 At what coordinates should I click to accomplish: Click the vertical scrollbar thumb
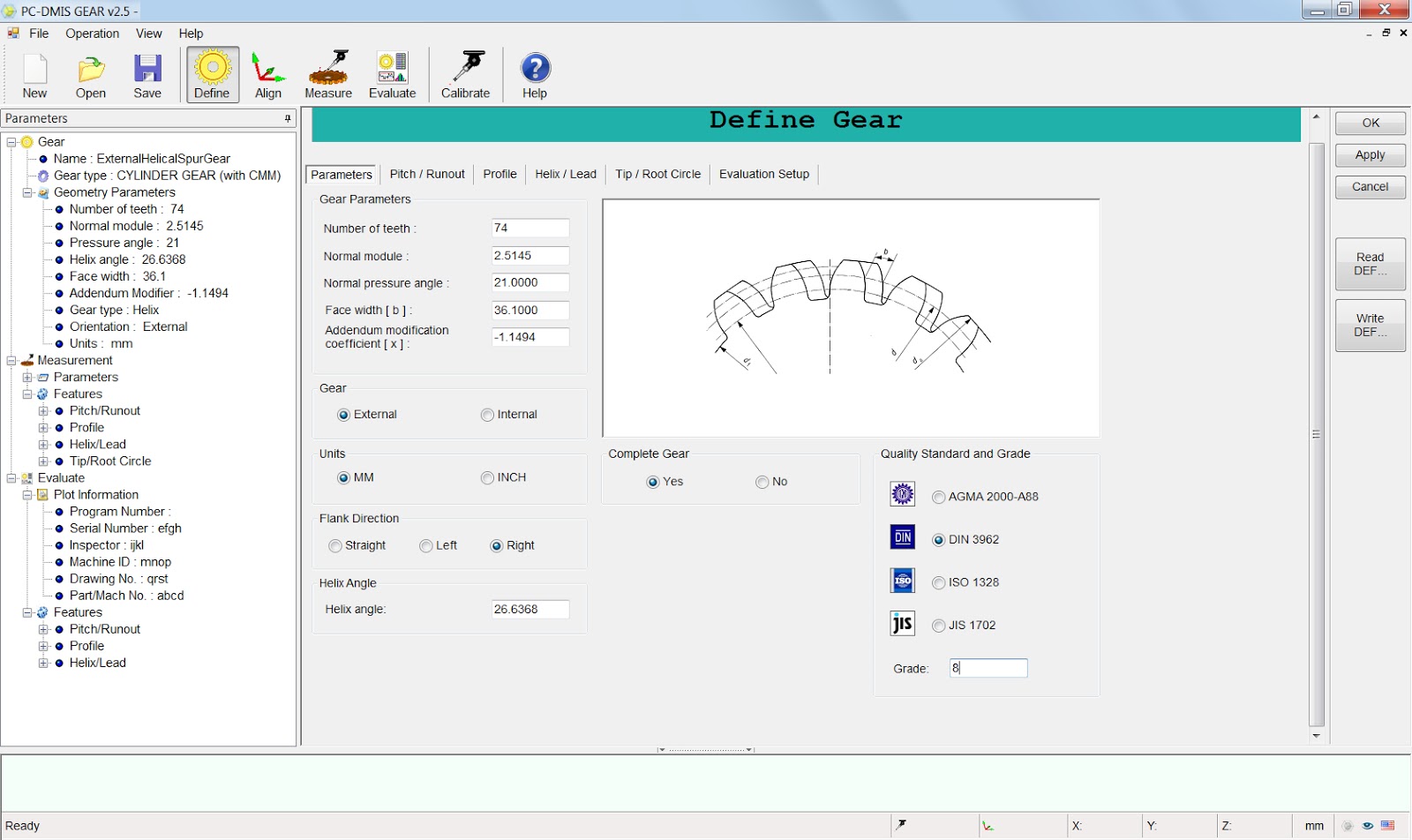tap(1317, 434)
